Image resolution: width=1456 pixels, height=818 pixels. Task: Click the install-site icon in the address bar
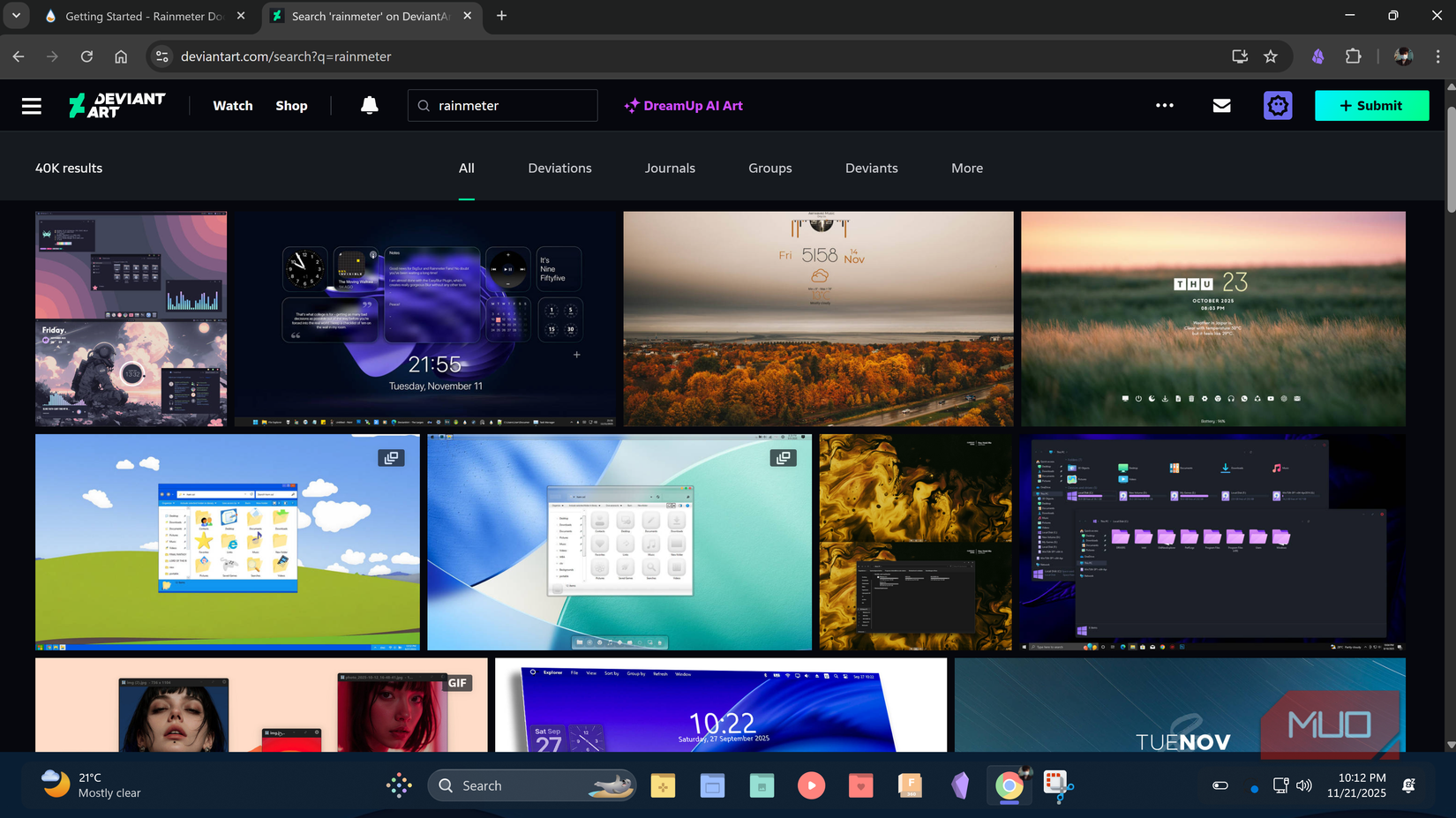pos(1239,56)
